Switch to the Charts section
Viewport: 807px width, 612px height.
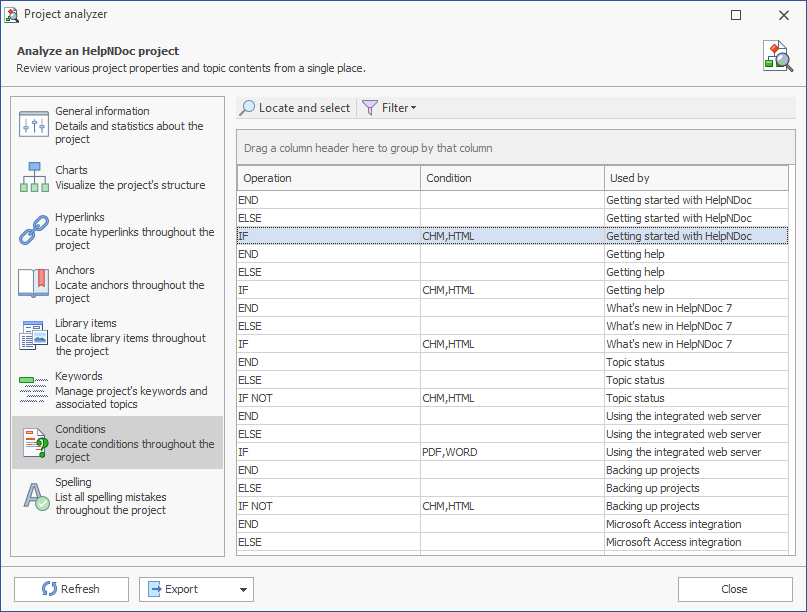[x=117, y=178]
